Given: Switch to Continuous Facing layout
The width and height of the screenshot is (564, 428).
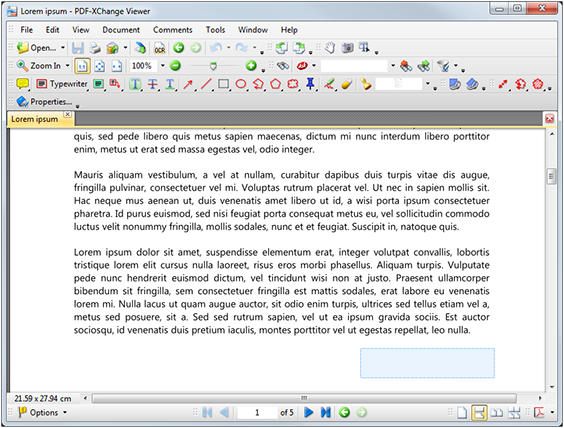Looking at the screenshot, I should pyautogui.click(x=514, y=413).
